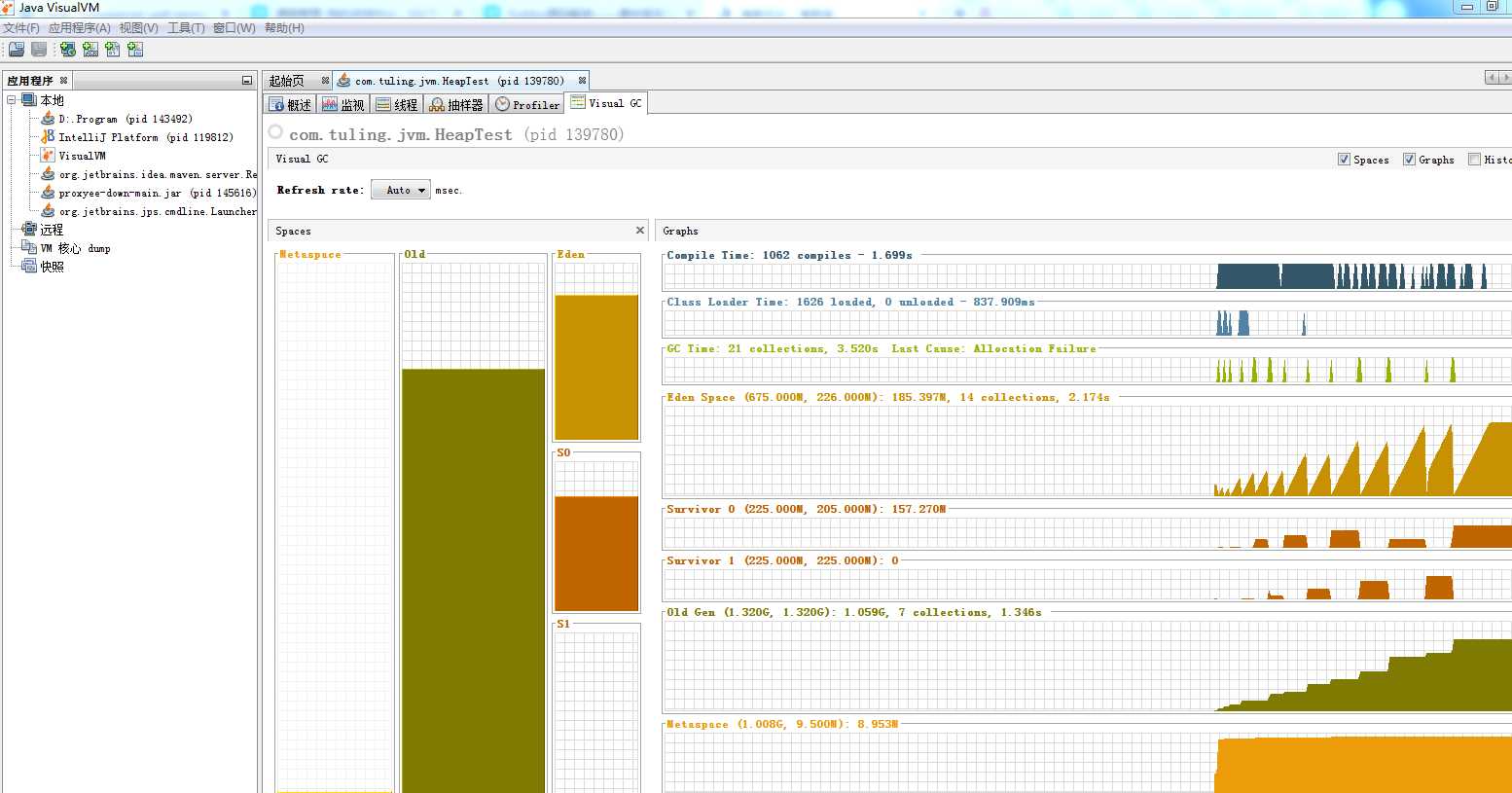The image size is (1512, 793).
Task: Open the Refresh rate Auto dropdown
Action: [400, 190]
